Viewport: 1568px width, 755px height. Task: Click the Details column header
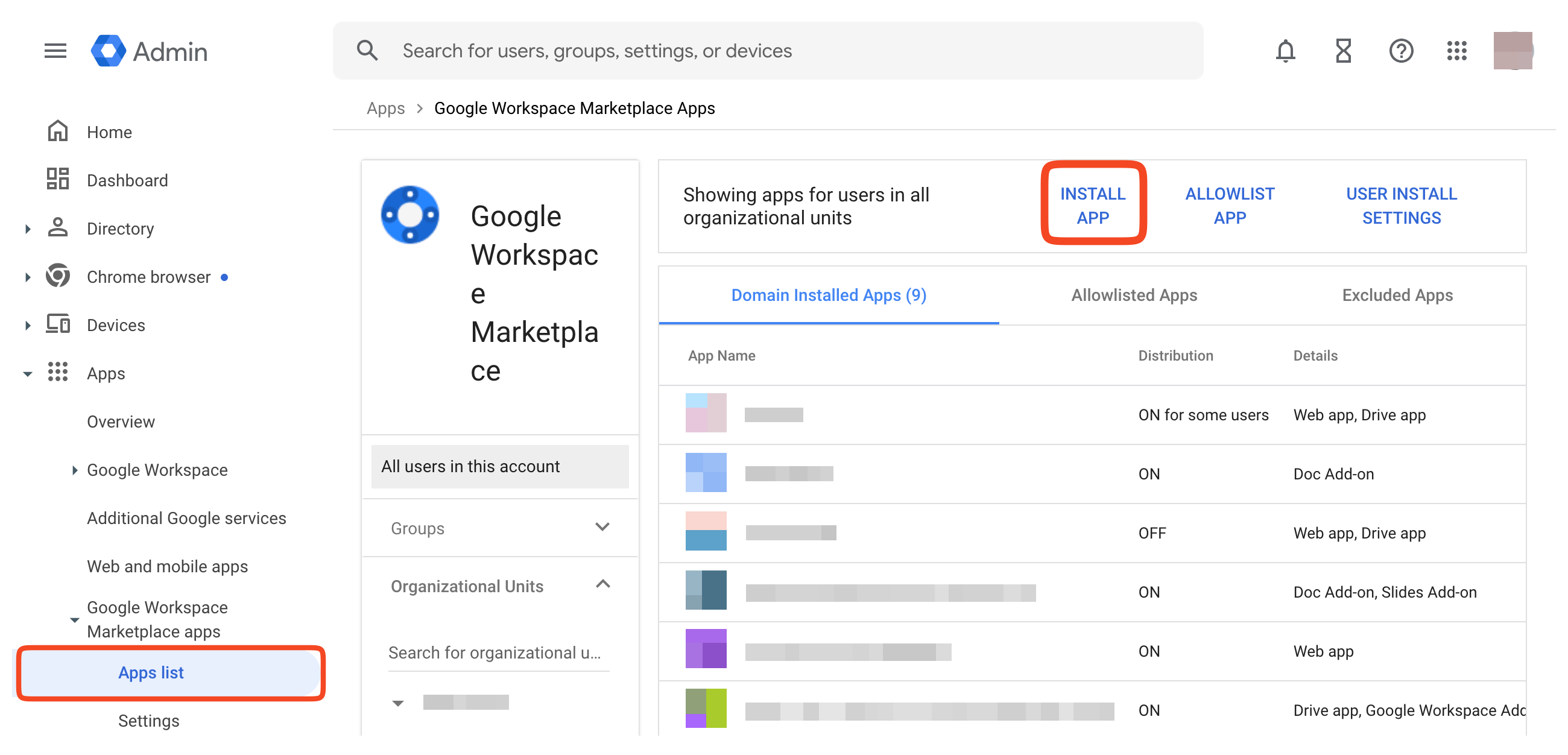tap(1315, 356)
